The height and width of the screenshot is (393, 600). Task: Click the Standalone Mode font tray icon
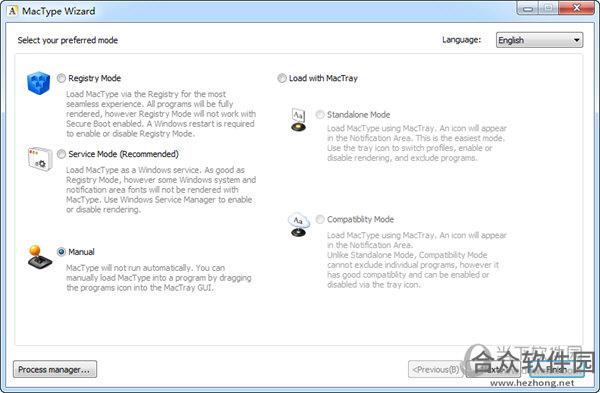pyautogui.click(x=298, y=120)
